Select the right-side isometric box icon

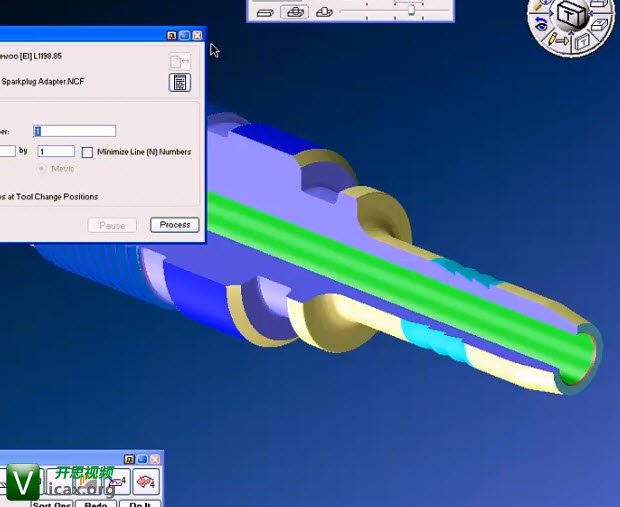[599, 26]
